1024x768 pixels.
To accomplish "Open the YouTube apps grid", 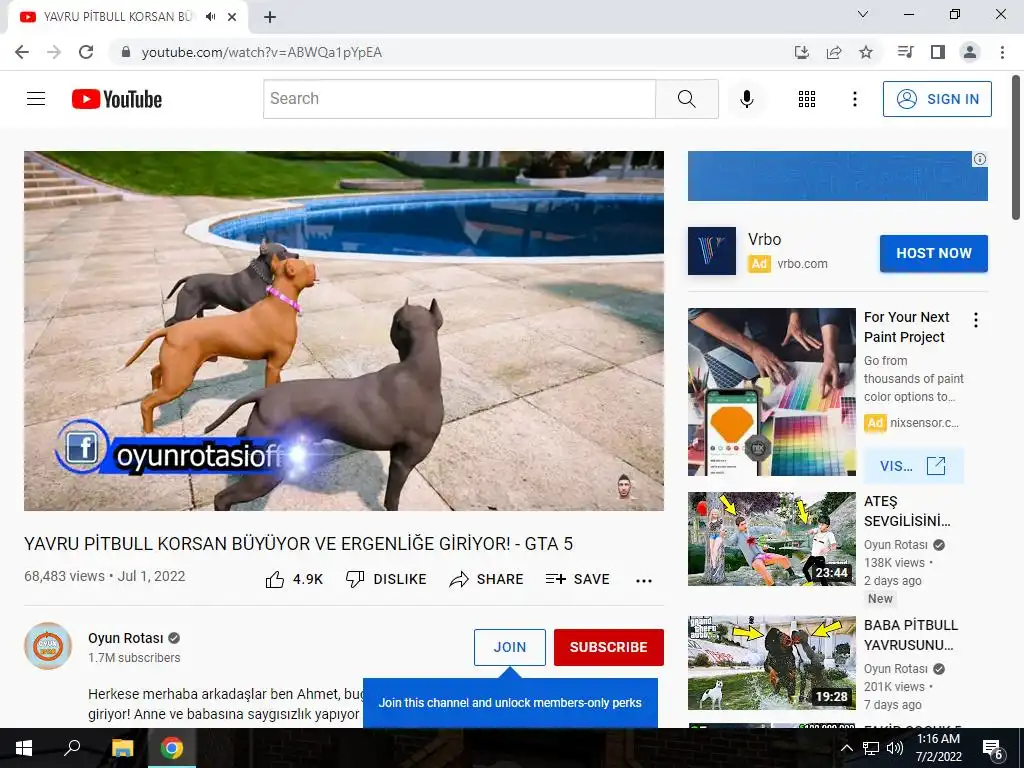I will tap(807, 99).
